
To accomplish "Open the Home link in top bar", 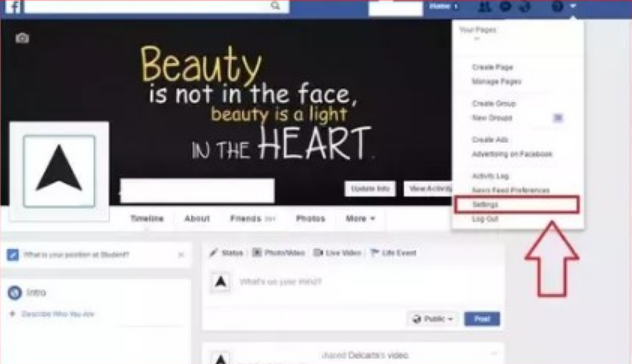I will point(440,6).
